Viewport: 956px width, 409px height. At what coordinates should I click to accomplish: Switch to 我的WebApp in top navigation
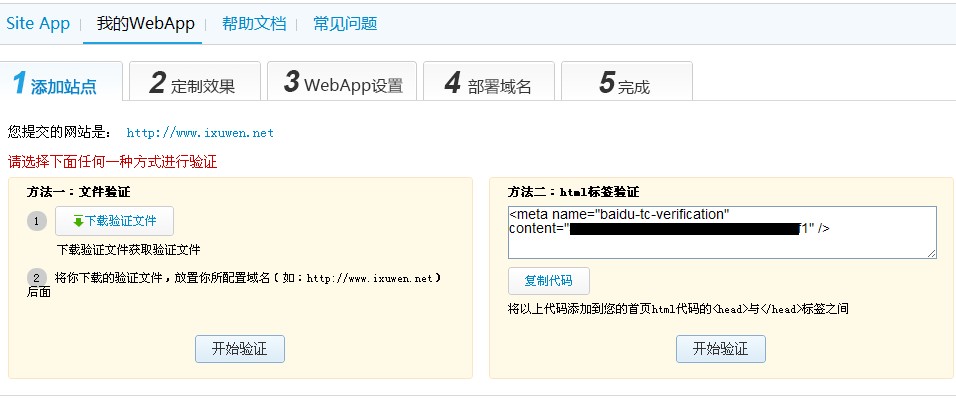145,23
